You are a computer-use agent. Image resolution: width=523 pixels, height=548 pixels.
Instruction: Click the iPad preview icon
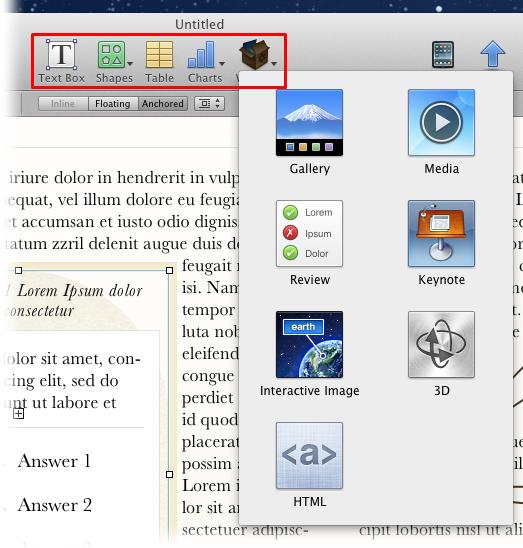[443, 55]
